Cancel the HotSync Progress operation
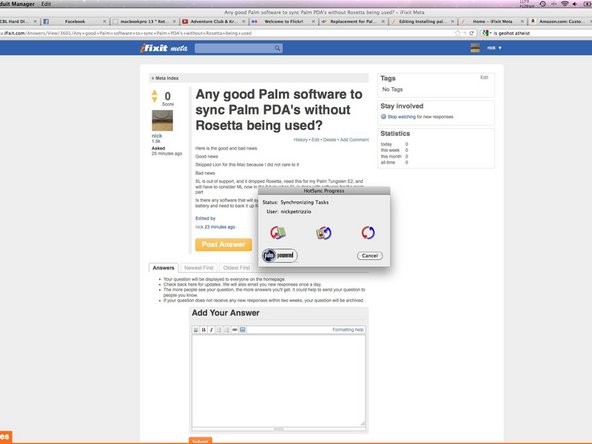 [370, 256]
